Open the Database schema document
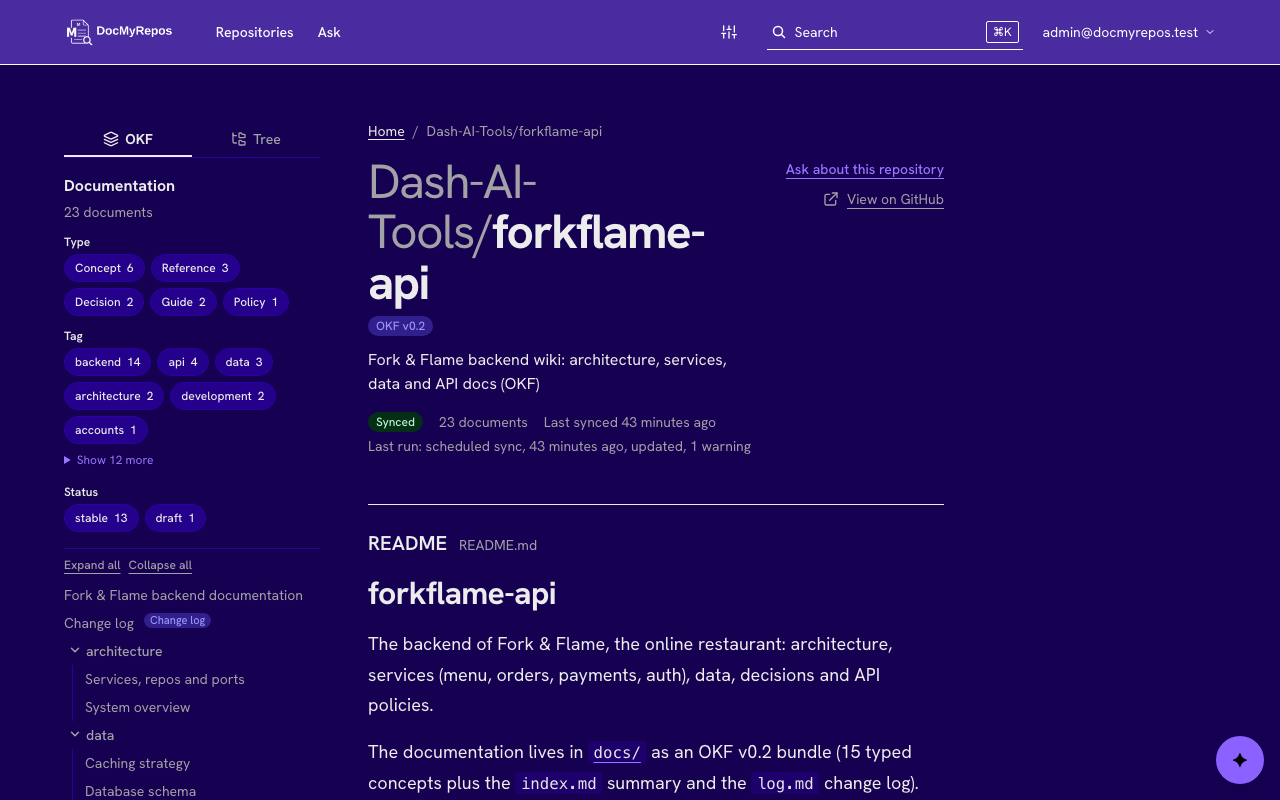Viewport: 1280px width, 800px height. pyautogui.click(x=141, y=791)
